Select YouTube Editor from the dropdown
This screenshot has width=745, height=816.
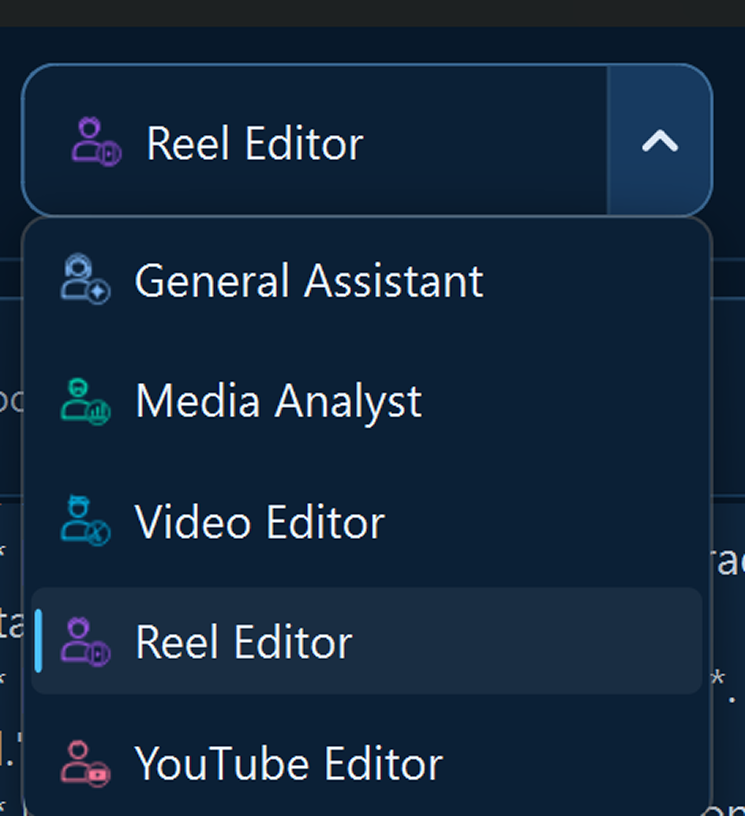367,763
